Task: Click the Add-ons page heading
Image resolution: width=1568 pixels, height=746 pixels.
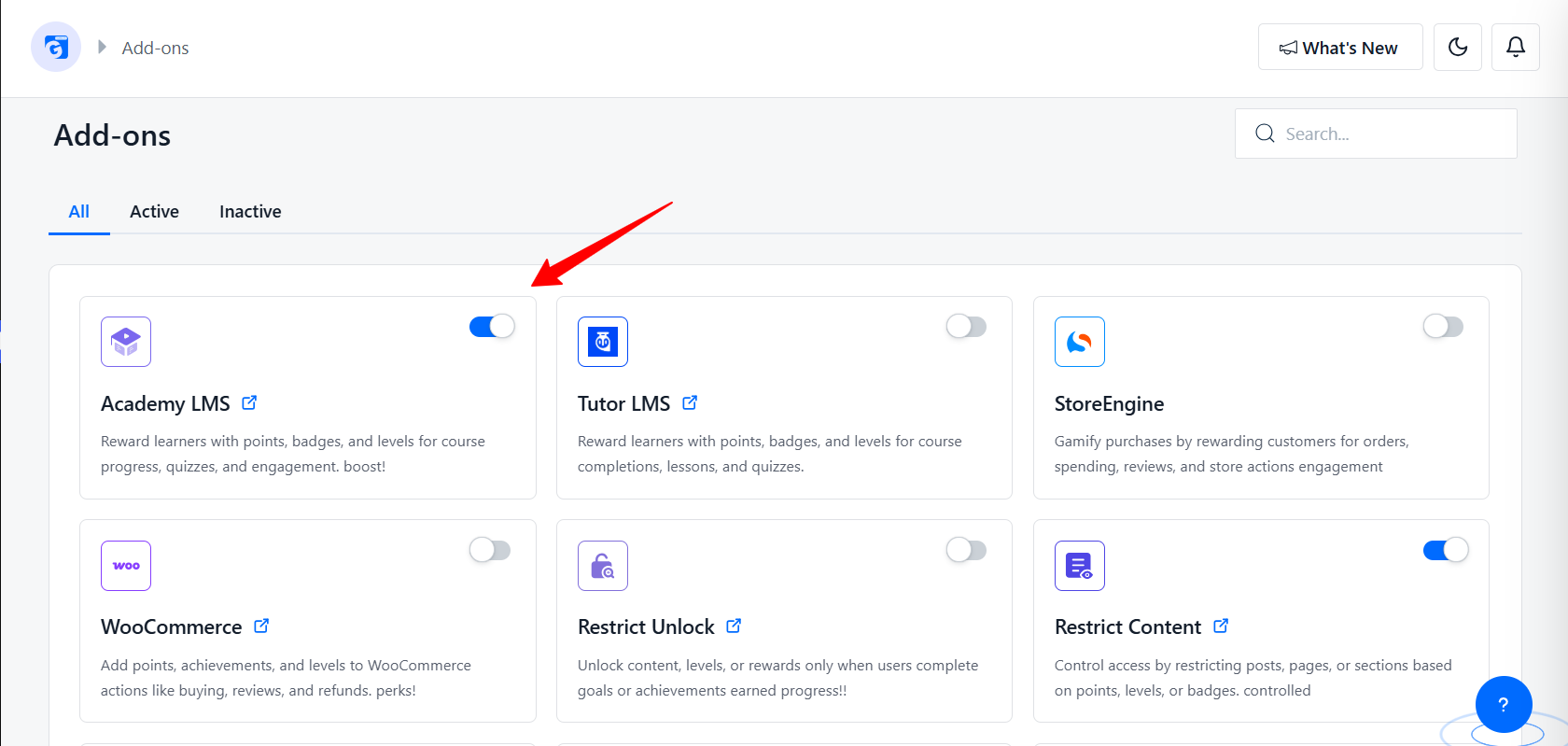Action: tap(112, 135)
